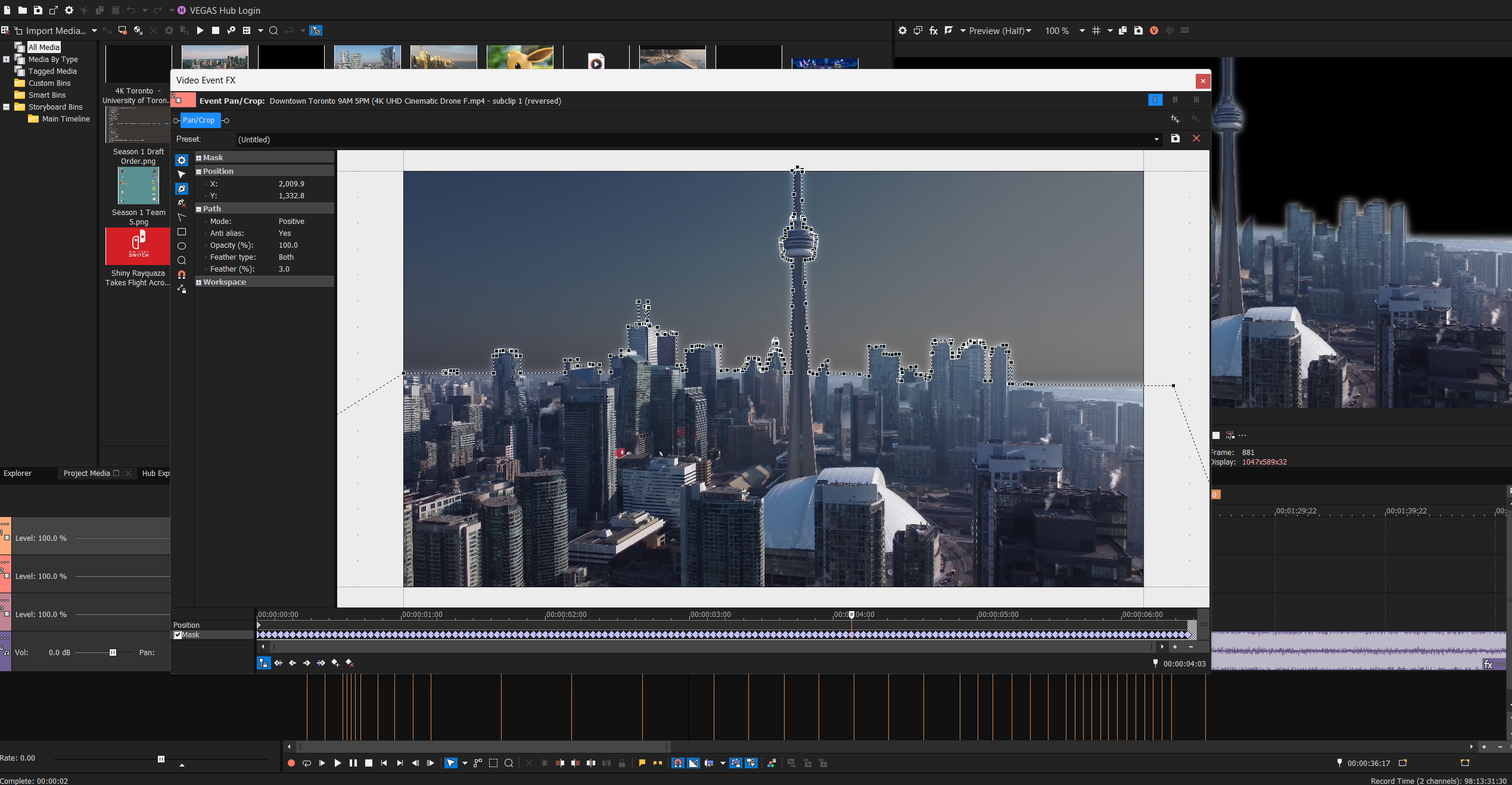
Task: Click the VEGAS Hub Login link
Action: [225, 10]
